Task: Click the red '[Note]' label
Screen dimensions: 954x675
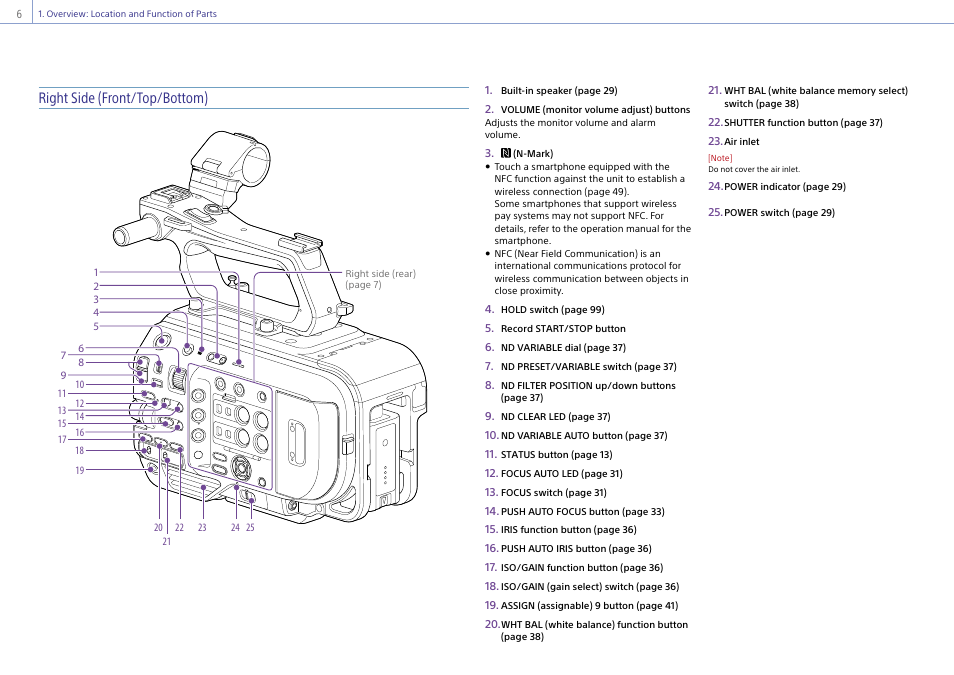Action: click(720, 158)
